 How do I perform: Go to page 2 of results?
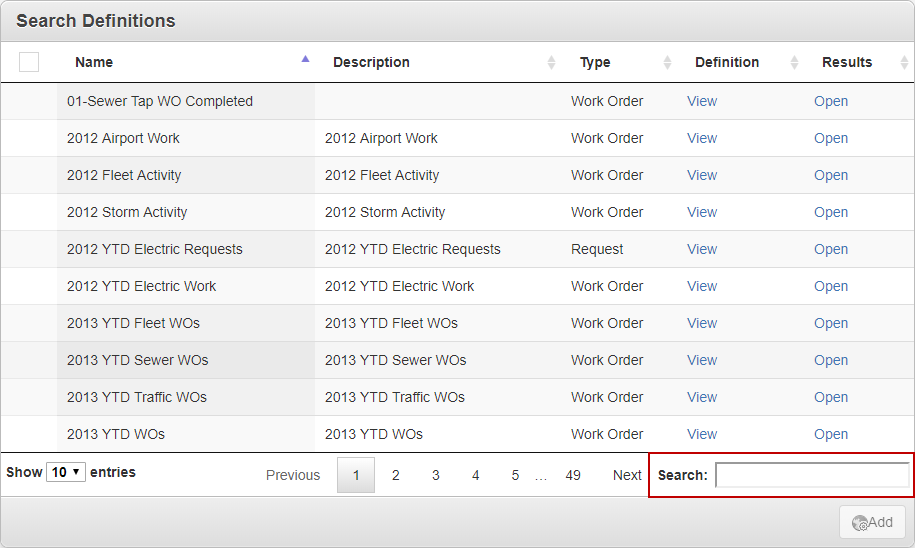(x=396, y=475)
